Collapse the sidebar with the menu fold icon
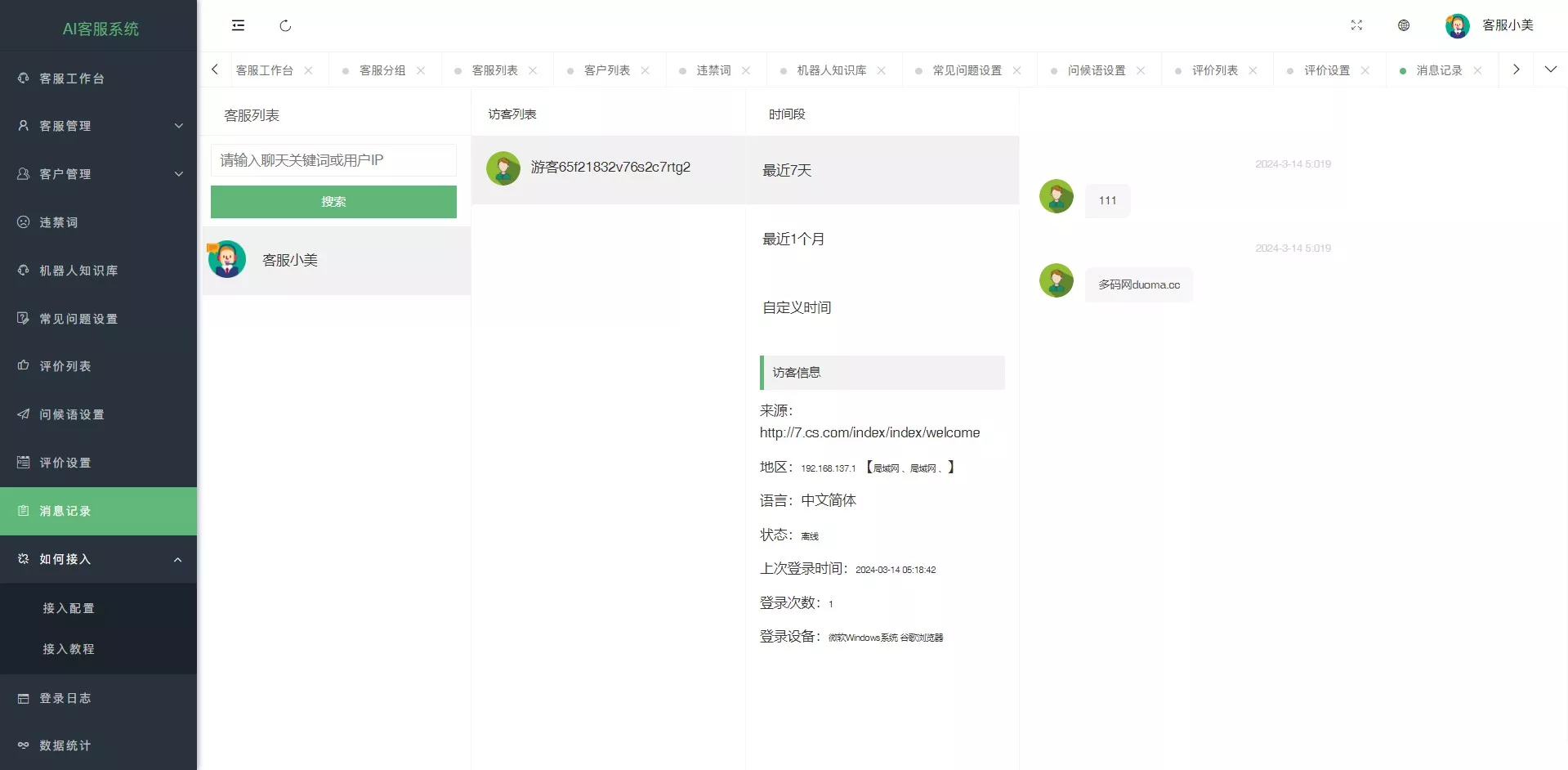The image size is (1568, 770). pos(238,25)
